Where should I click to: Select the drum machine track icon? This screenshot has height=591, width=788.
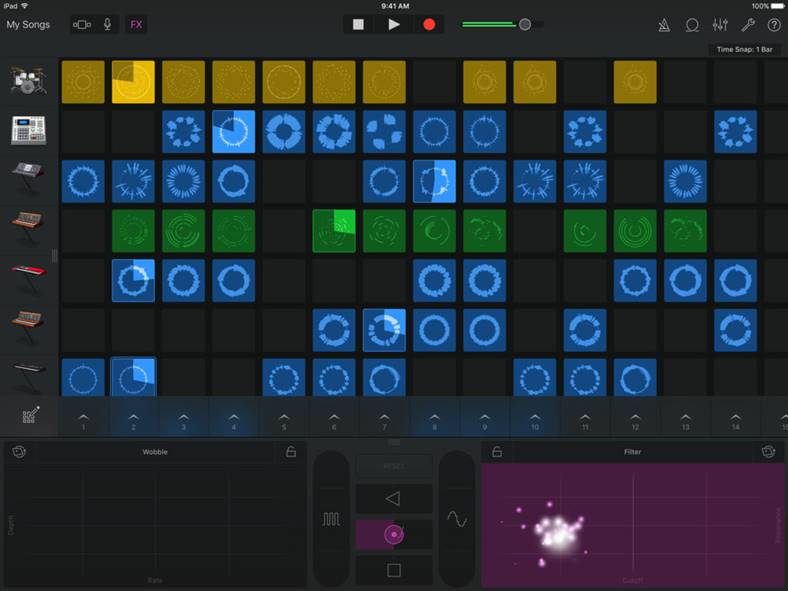tap(28, 131)
